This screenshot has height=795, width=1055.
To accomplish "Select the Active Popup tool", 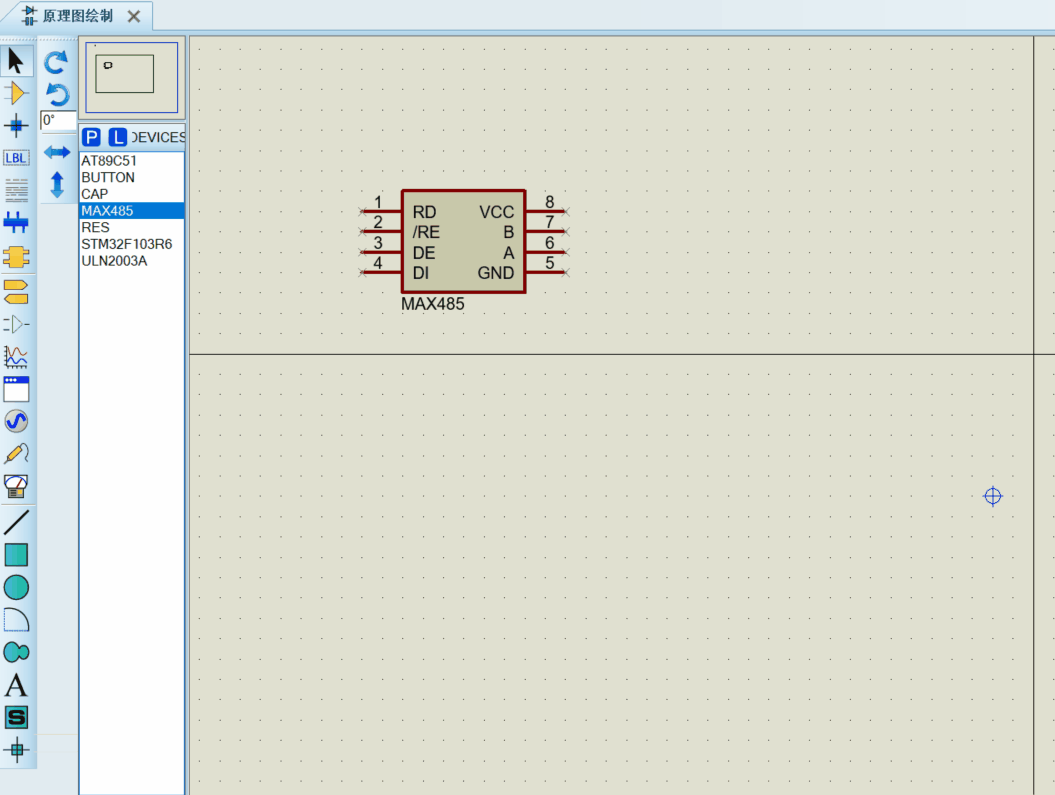I will click(16, 389).
